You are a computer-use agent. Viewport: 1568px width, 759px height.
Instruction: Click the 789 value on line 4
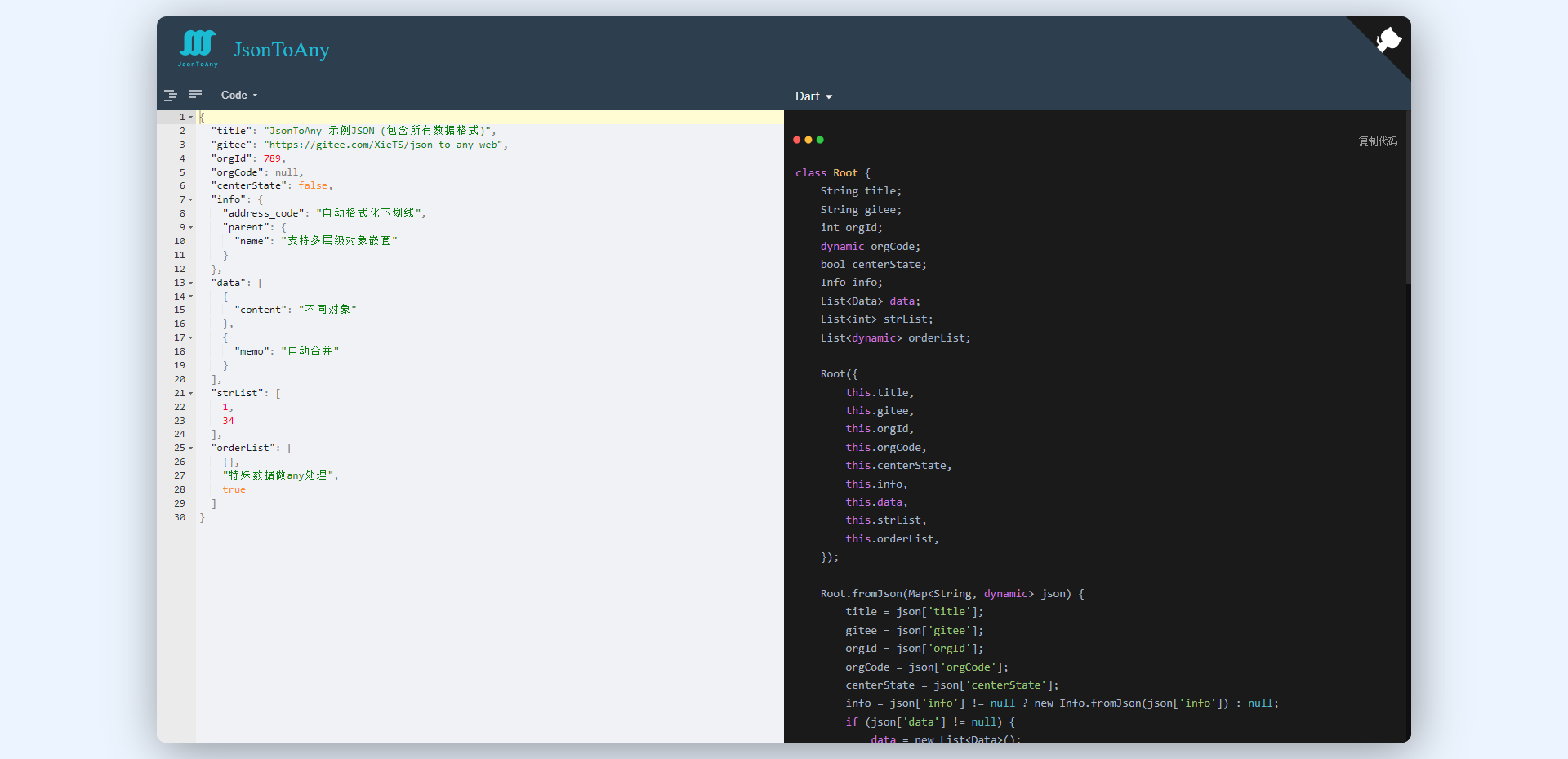272,158
